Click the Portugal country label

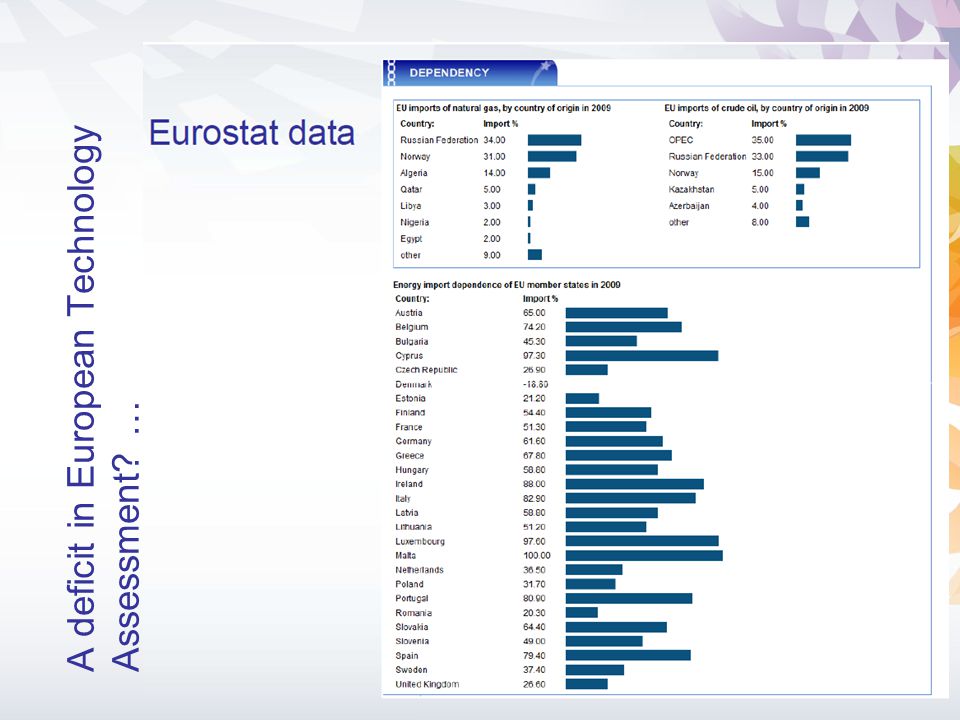(x=412, y=599)
